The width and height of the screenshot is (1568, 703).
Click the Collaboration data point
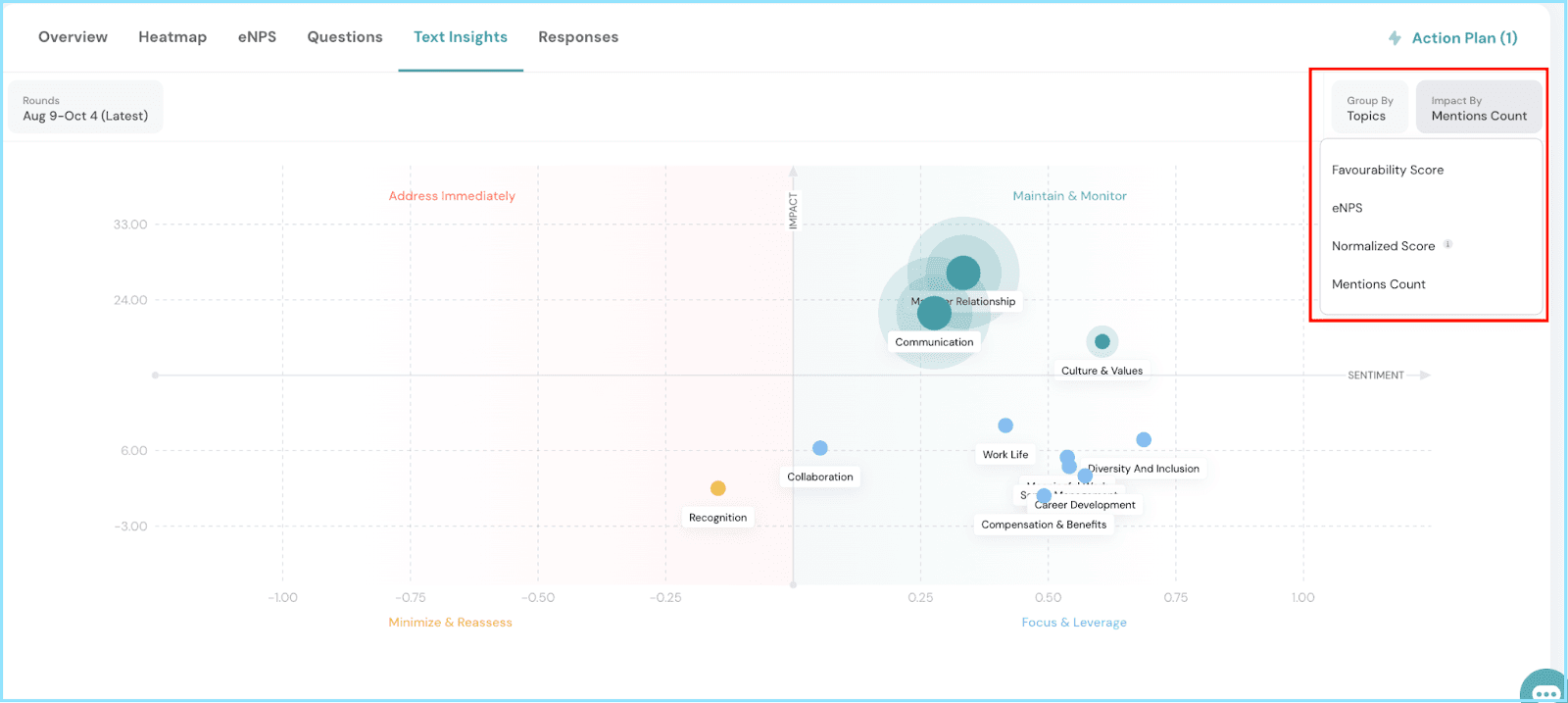coord(820,448)
